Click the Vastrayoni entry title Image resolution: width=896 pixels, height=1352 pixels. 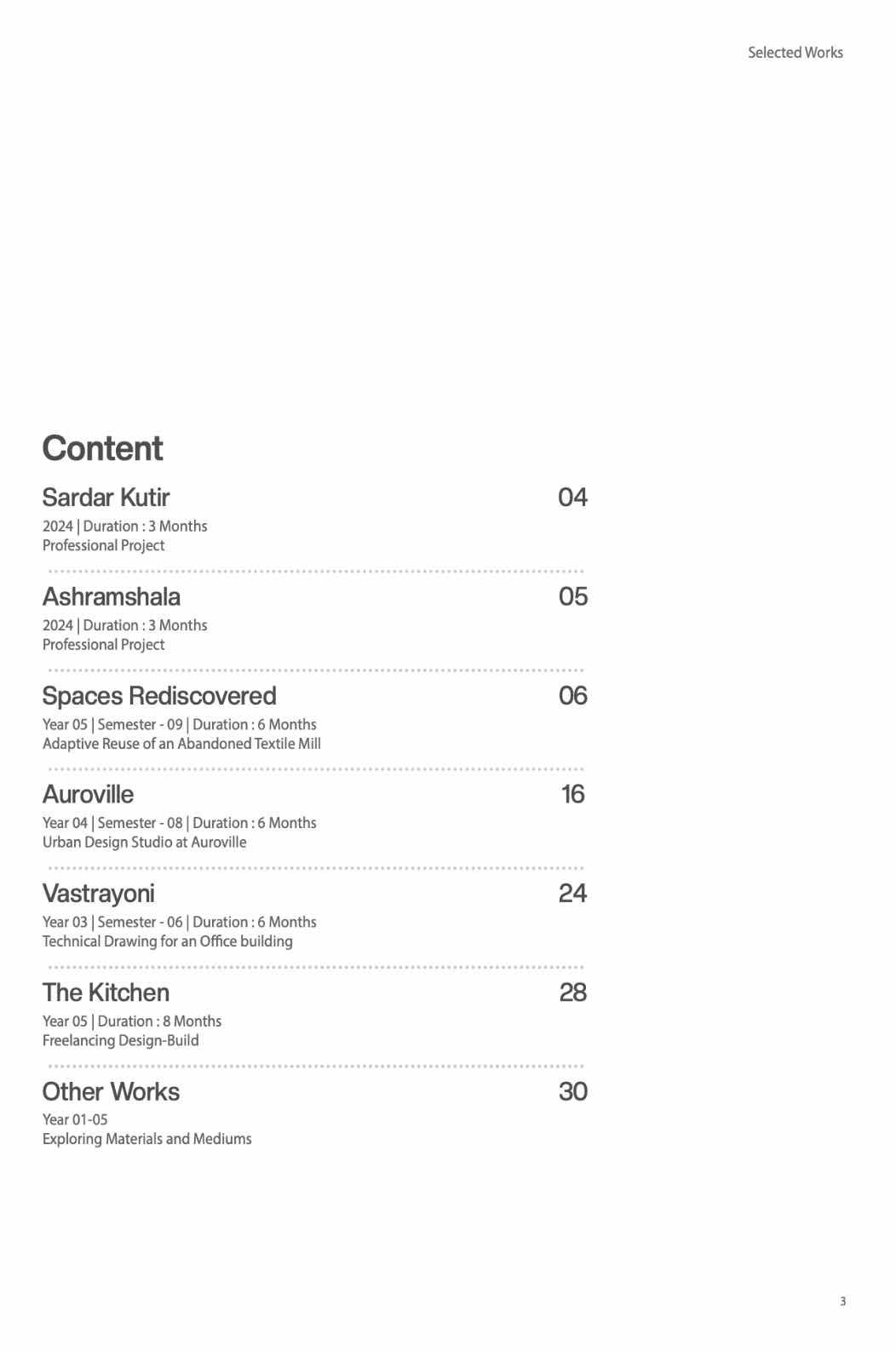(x=99, y=894)
